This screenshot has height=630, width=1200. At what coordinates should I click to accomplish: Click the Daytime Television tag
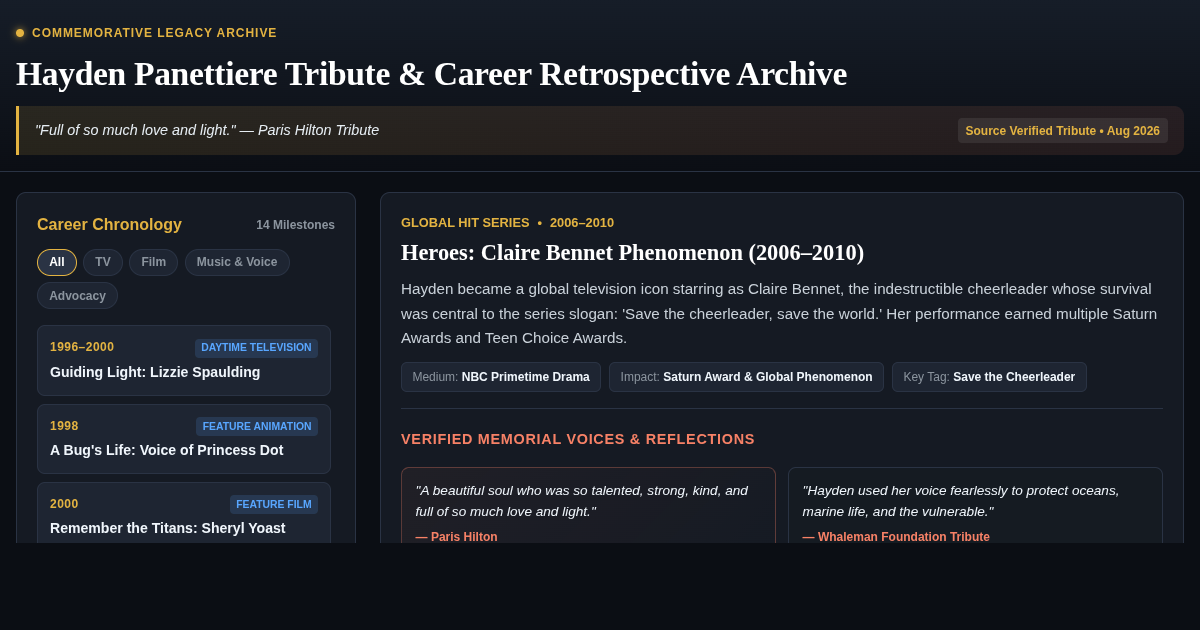click(x=256, y=348)
